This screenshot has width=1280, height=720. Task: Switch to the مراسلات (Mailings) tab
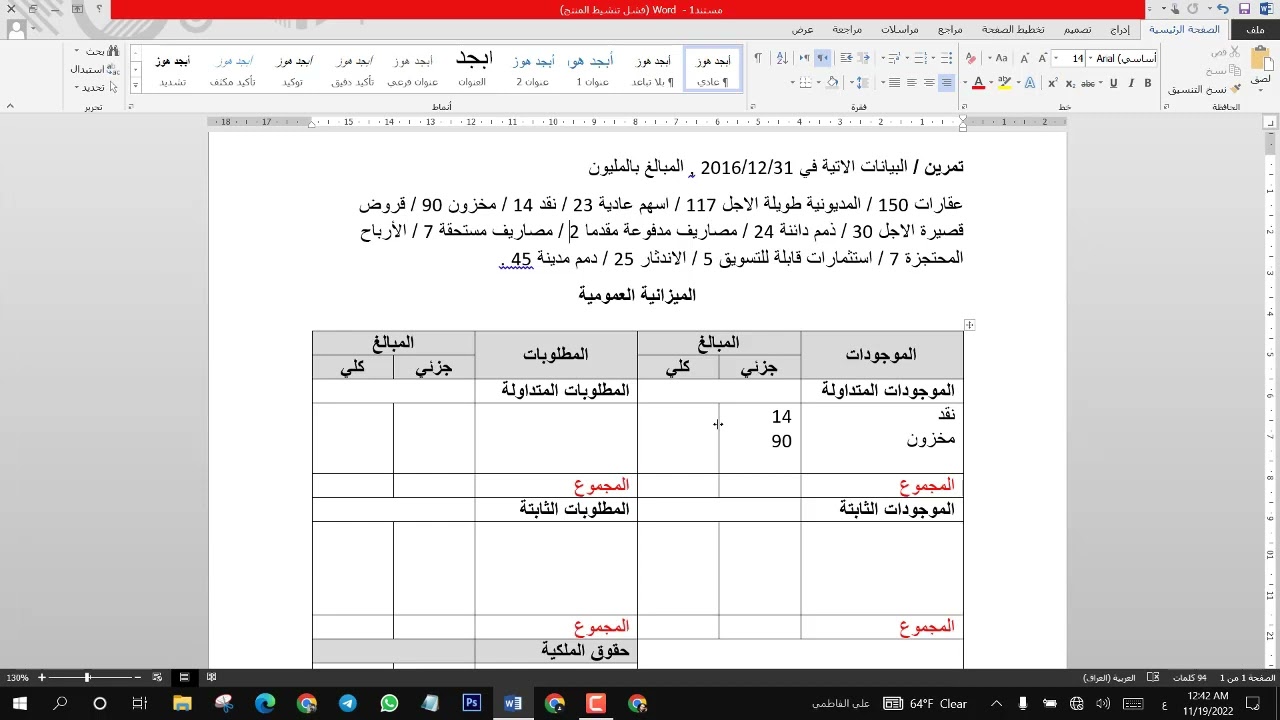coord(899,30)
